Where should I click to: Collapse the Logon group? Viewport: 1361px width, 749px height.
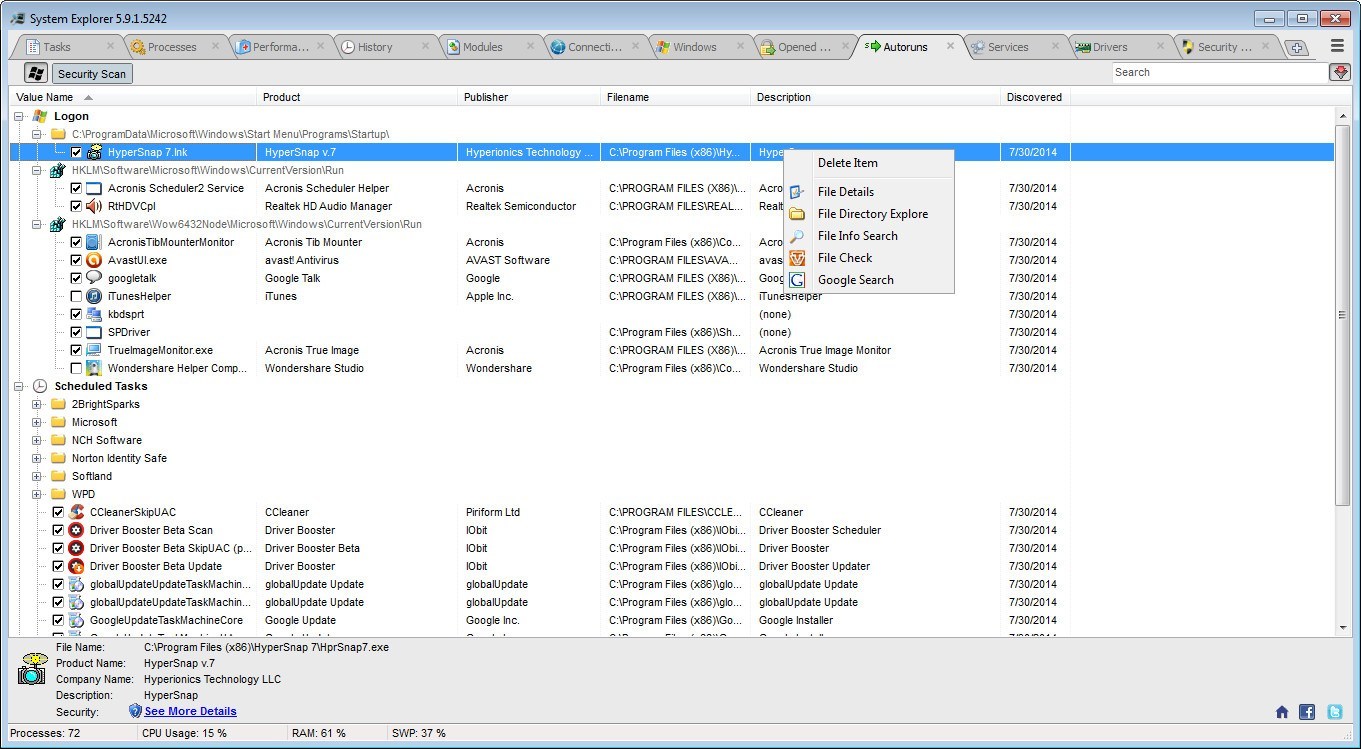tap(19, 116)
